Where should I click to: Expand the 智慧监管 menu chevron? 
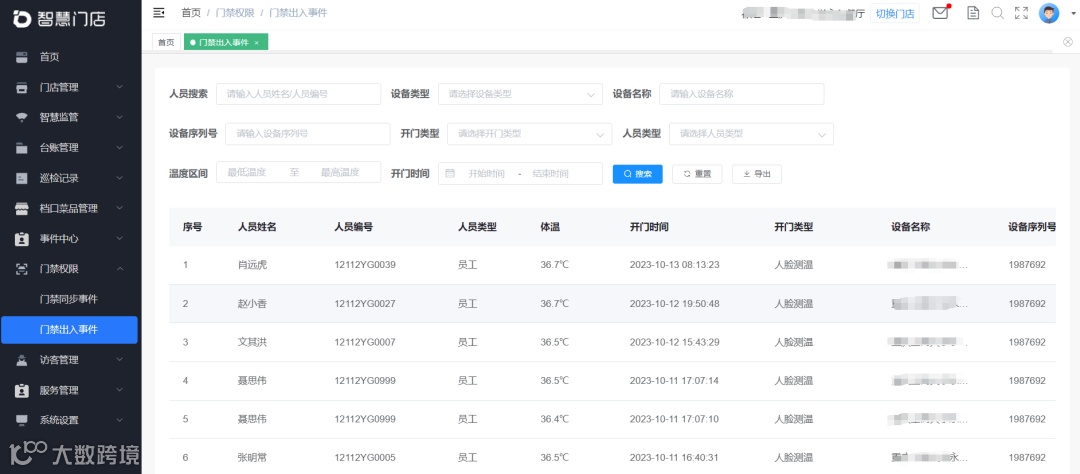tap(119, 118)
